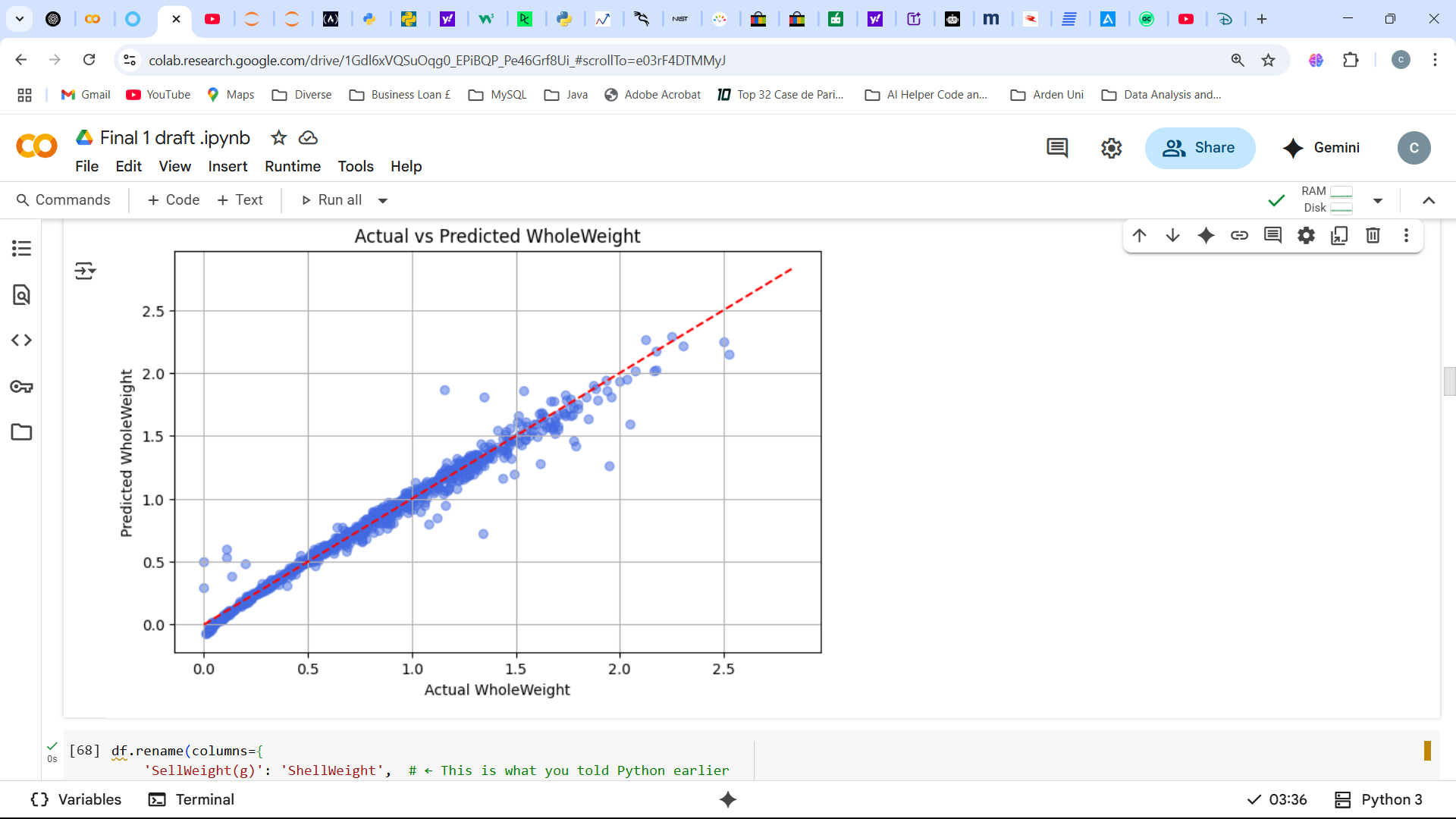Star the Final 1 draft notebook
This screenshot has width=1456, height=819.
tap(279, 138)
